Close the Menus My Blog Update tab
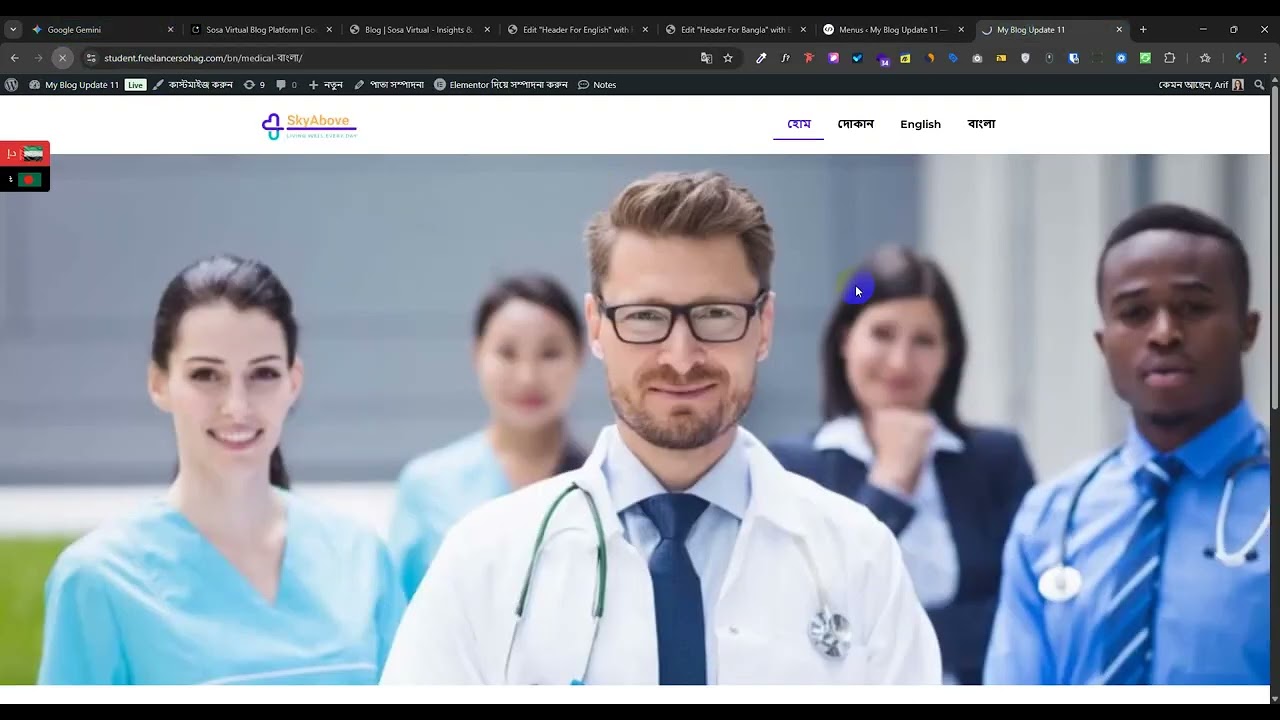The image size is (1280, 720). point(961,30)
